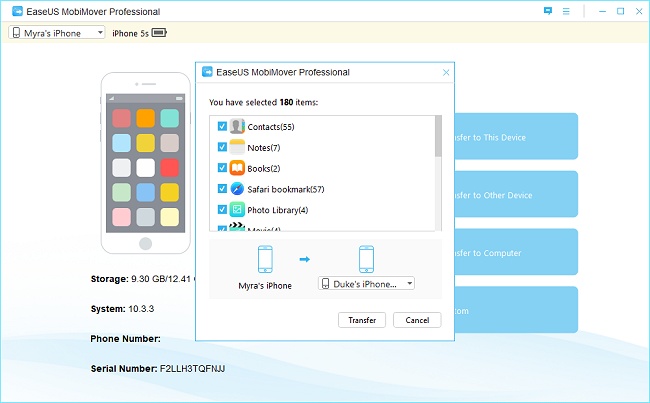Select Transfer to Other Device tile

(516, 194)
